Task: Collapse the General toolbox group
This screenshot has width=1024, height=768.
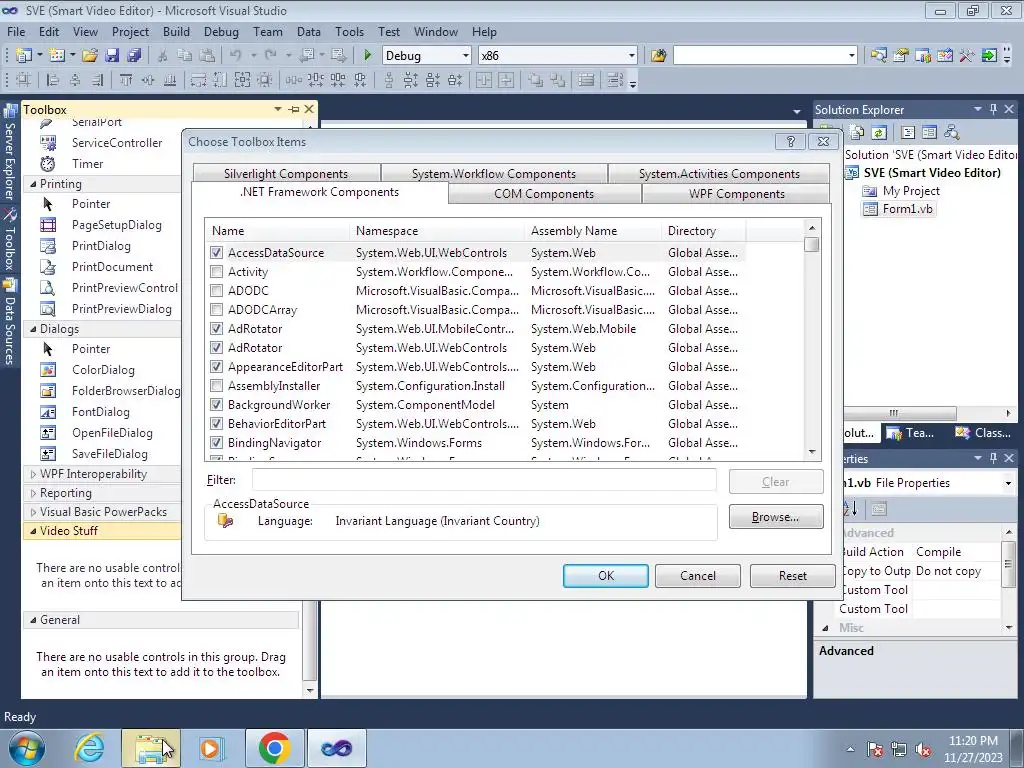Action: point(33,620)
